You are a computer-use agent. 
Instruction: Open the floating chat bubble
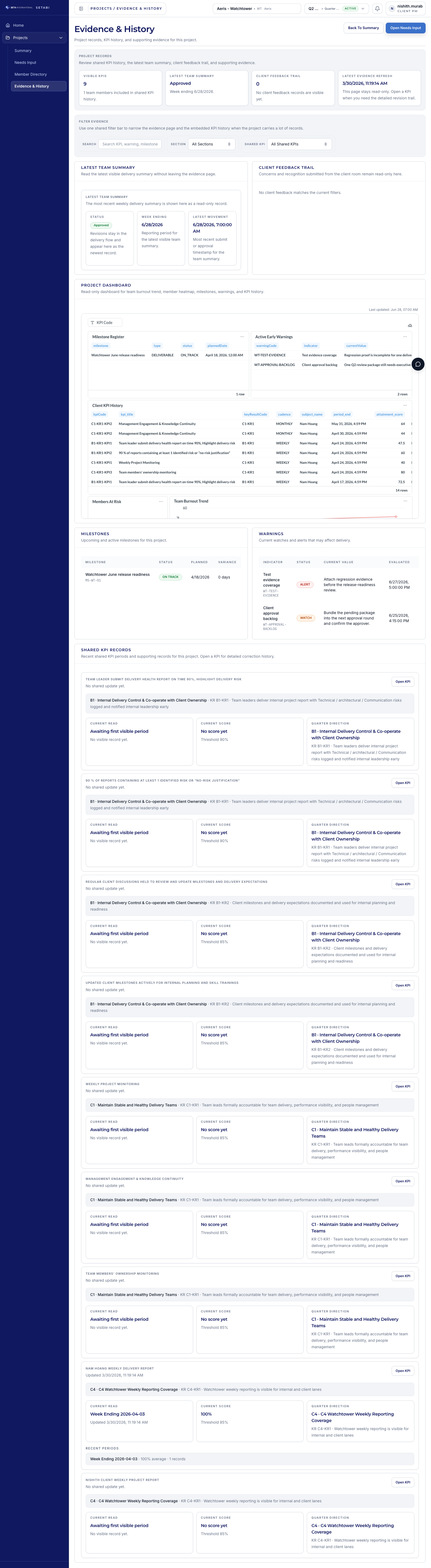tap(418, 364)
